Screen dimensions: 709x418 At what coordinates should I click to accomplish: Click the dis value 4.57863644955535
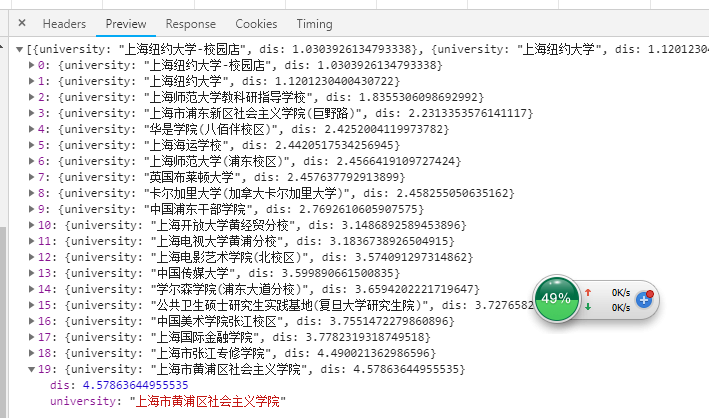point(135,385)
